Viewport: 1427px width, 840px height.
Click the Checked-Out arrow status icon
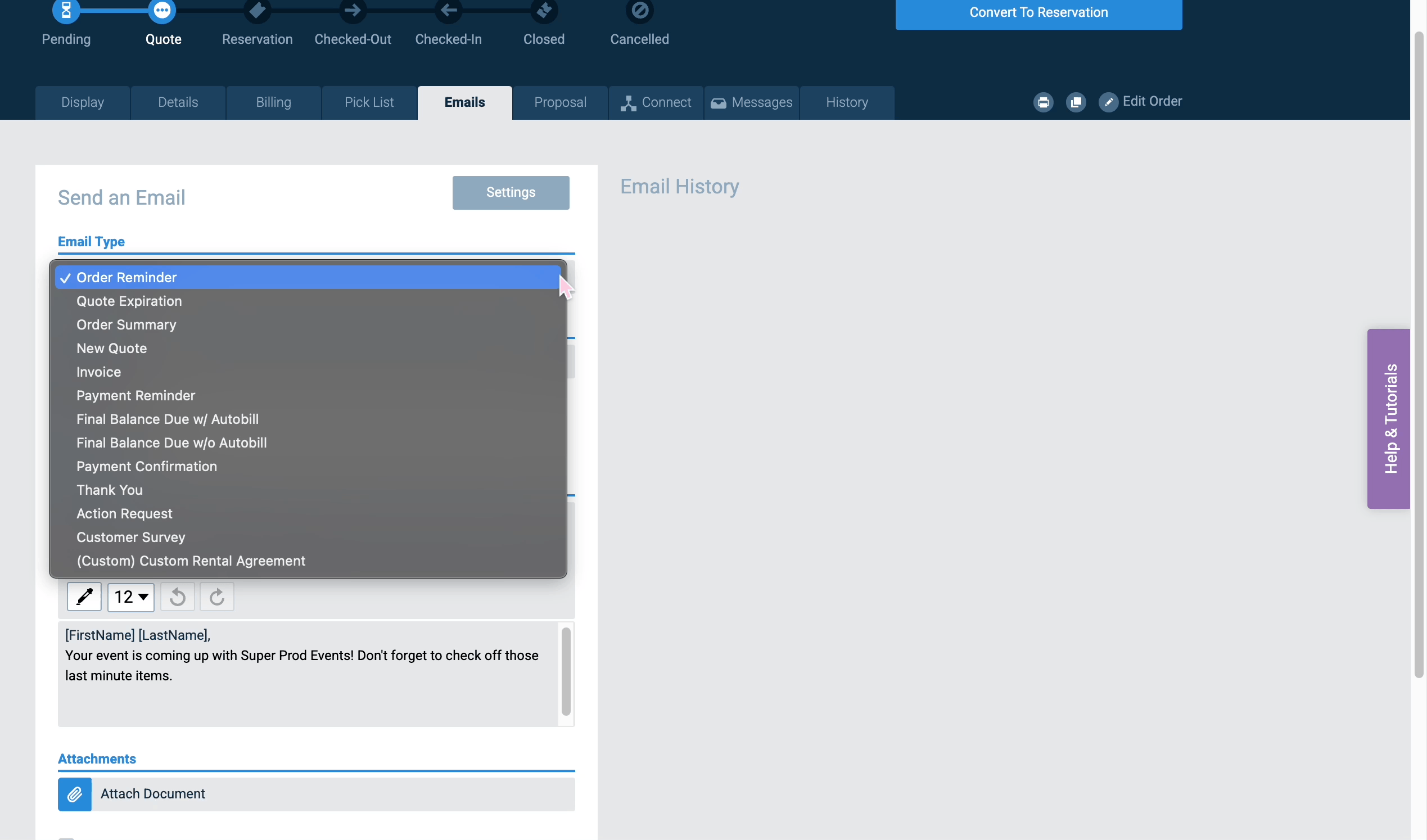(353, 10)
